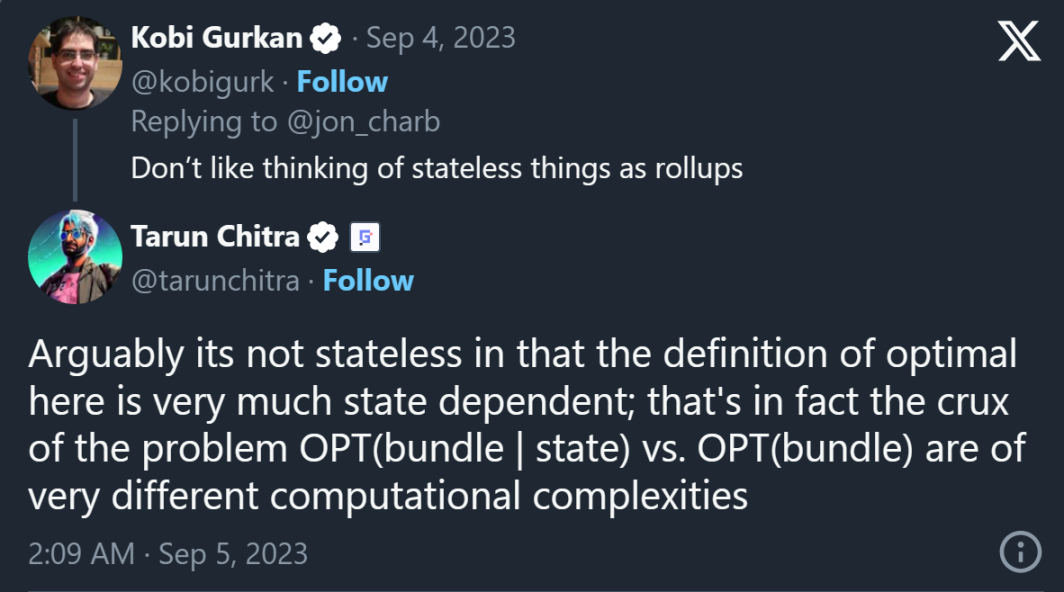Open the @kobigurk handle
Screen dimensions: 1064x592
pyautogui.click(x=202, y=81)
